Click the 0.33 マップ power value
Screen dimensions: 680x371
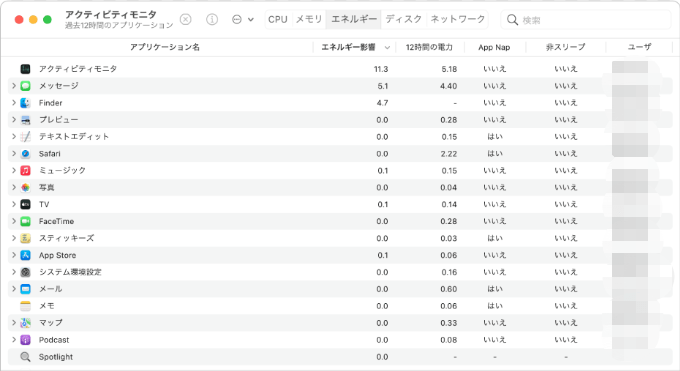coord(449,323)
